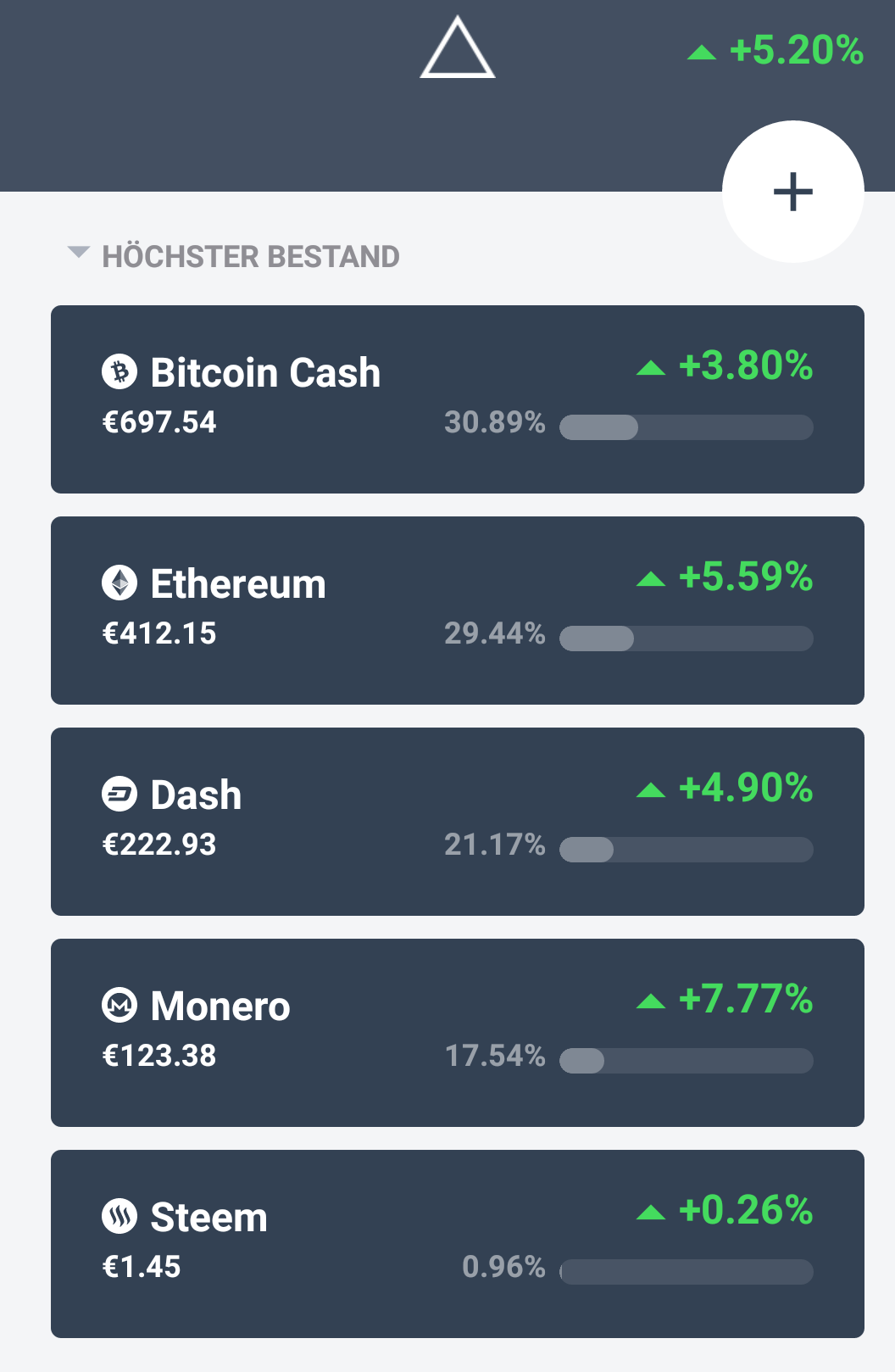Click the Bitcoin Cash coin icon
Image resolution: width=895 pixels, height=1372 pixels.
pyautogui.click(x=120, y=371)
